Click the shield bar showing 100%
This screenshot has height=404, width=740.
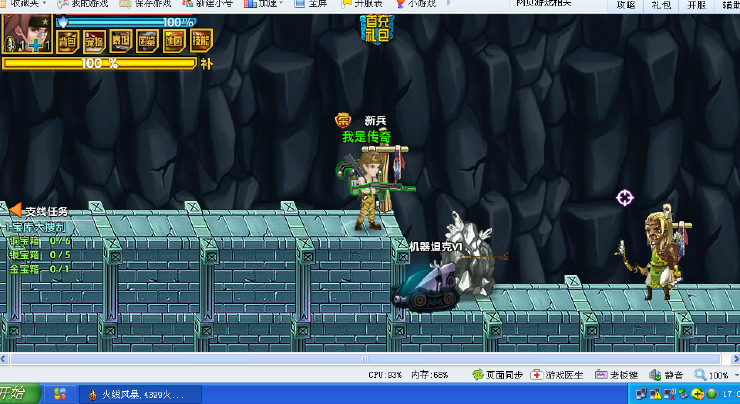click(x=126, y=22)
